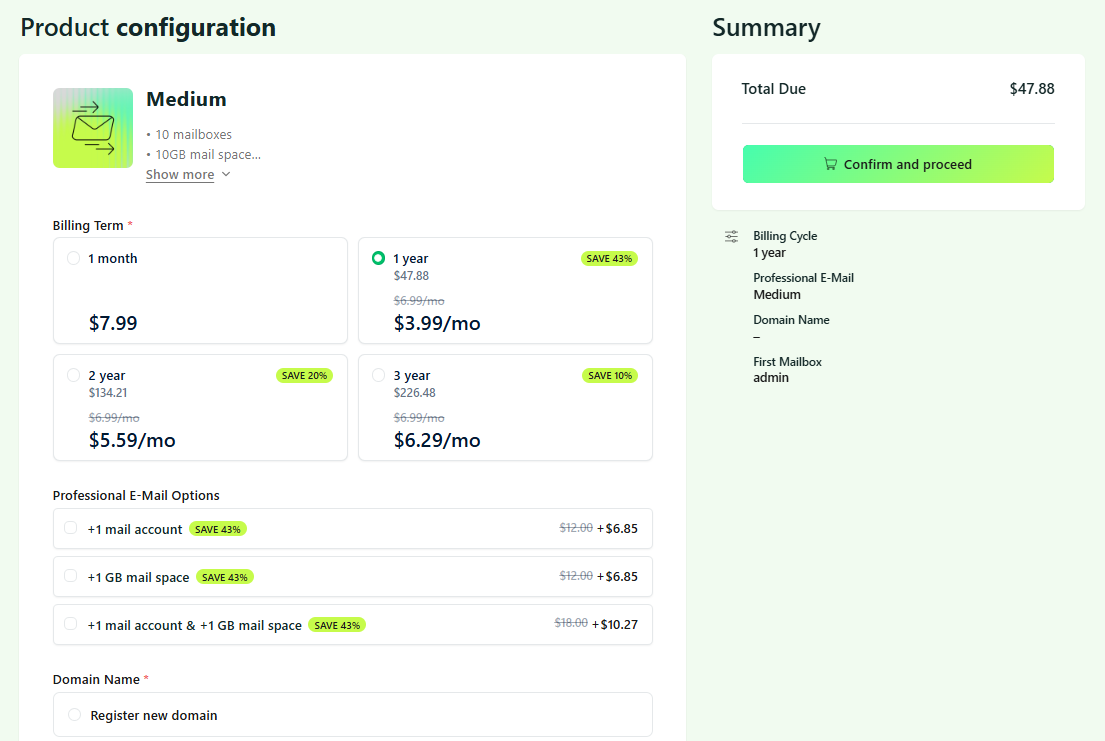The image size is (1105, 741).
Task: Click the Billing Cycle label in Summary
Action: tap(785, 235)
